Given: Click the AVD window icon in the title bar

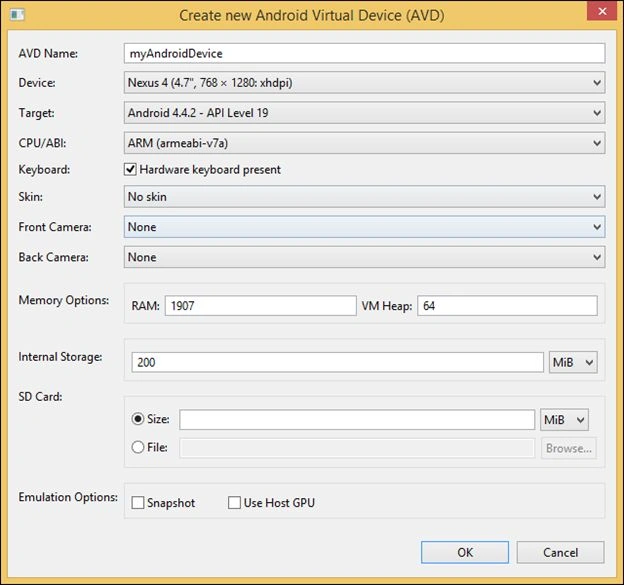Looking at the screenshot, I should click(x=17, y=15).
